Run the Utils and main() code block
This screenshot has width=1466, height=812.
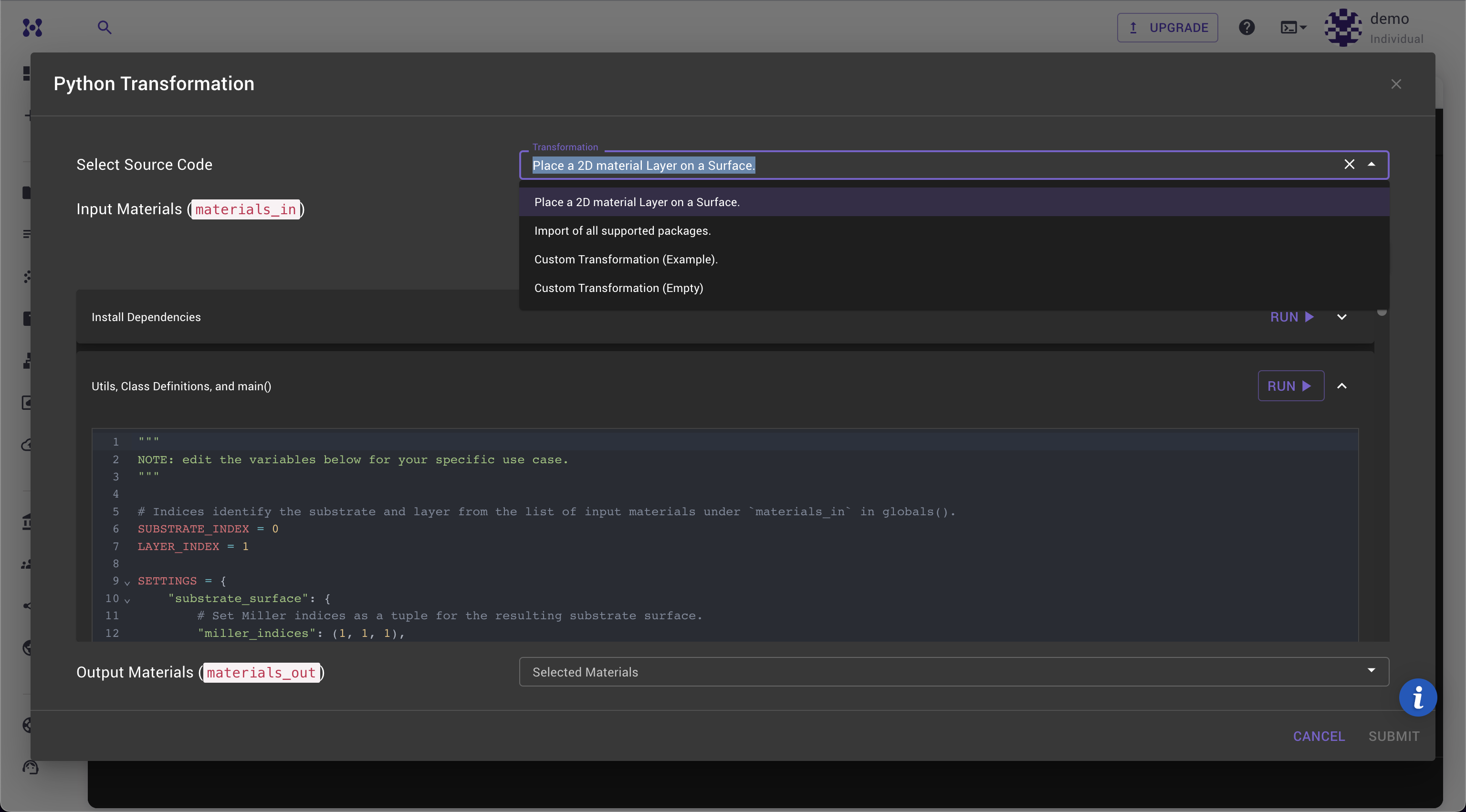click(1290, 386)
